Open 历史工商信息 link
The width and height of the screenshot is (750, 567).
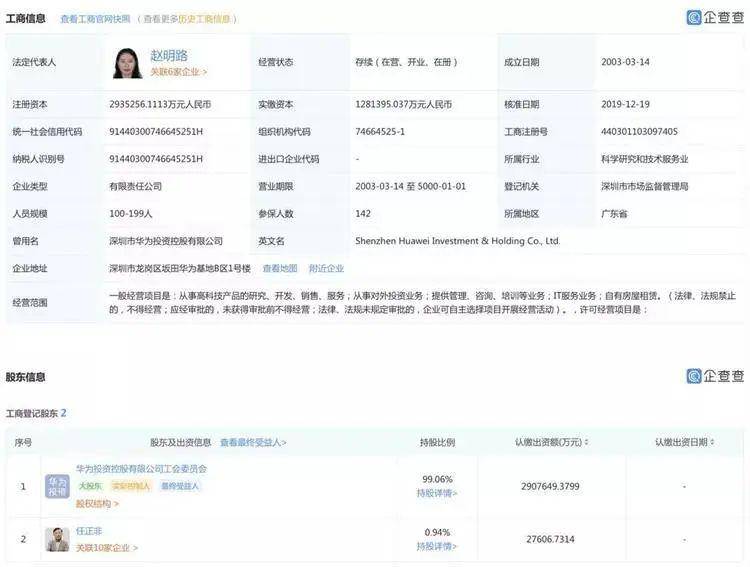(204, 19)
